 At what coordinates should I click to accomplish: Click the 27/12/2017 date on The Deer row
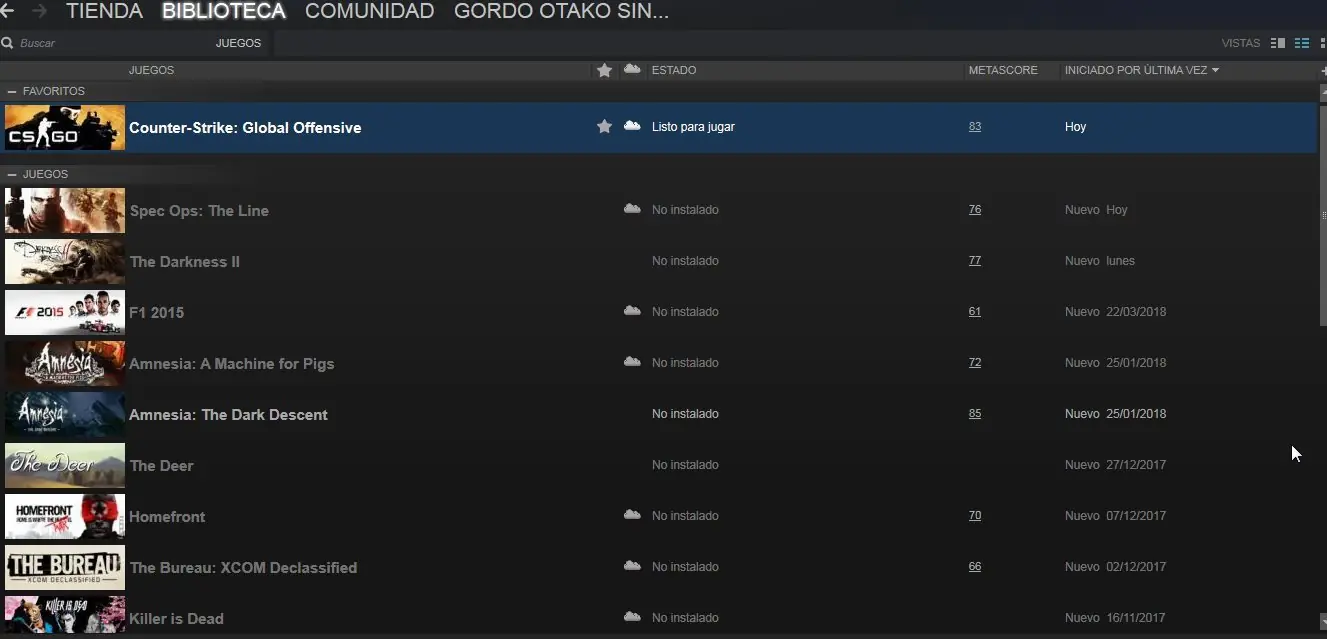pos(1136,465)
